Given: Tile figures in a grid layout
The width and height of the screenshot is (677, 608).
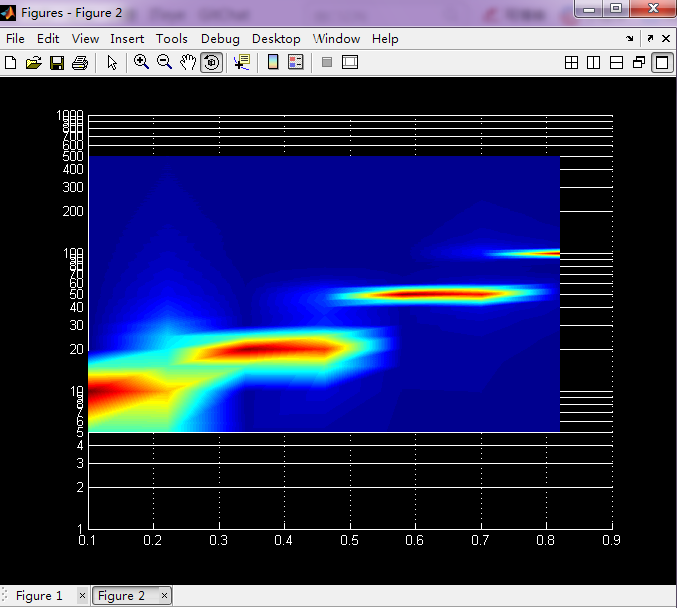Looking at the screenshot, I should 571,62.
